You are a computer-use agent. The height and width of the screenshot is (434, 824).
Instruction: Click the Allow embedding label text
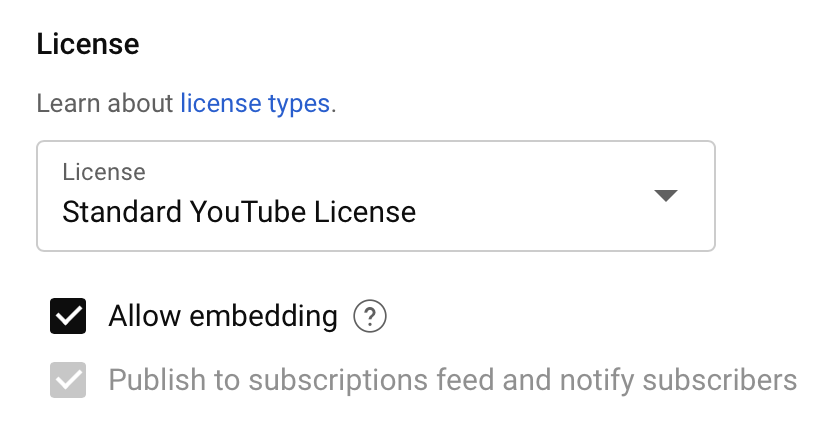[x=223, y=316]
